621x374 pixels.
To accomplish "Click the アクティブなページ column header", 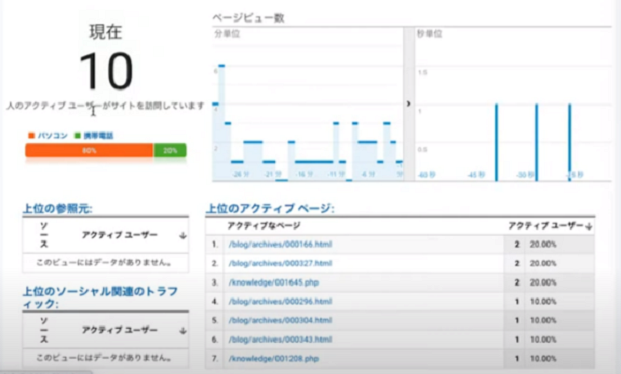I will (x=264, y=226).
